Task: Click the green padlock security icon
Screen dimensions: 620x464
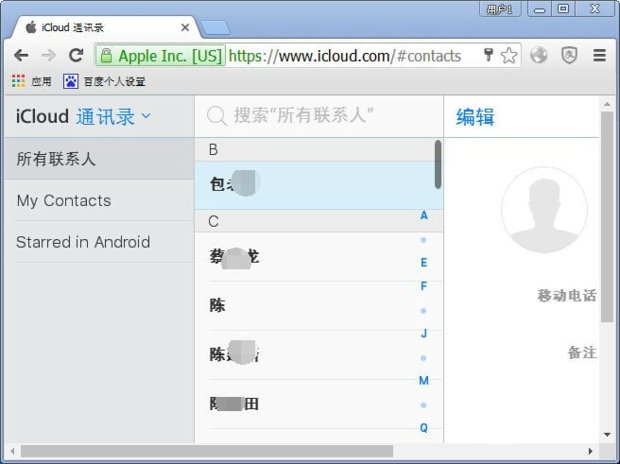Action: (x=106, y=56)
